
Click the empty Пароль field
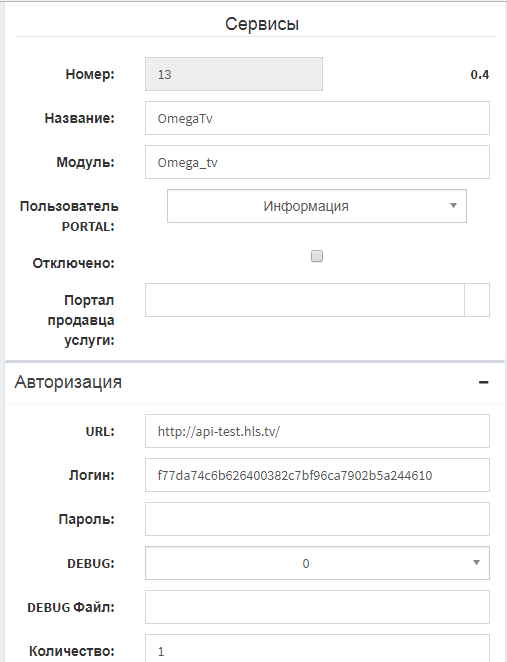pyautogui.click(x=317, y=519)
